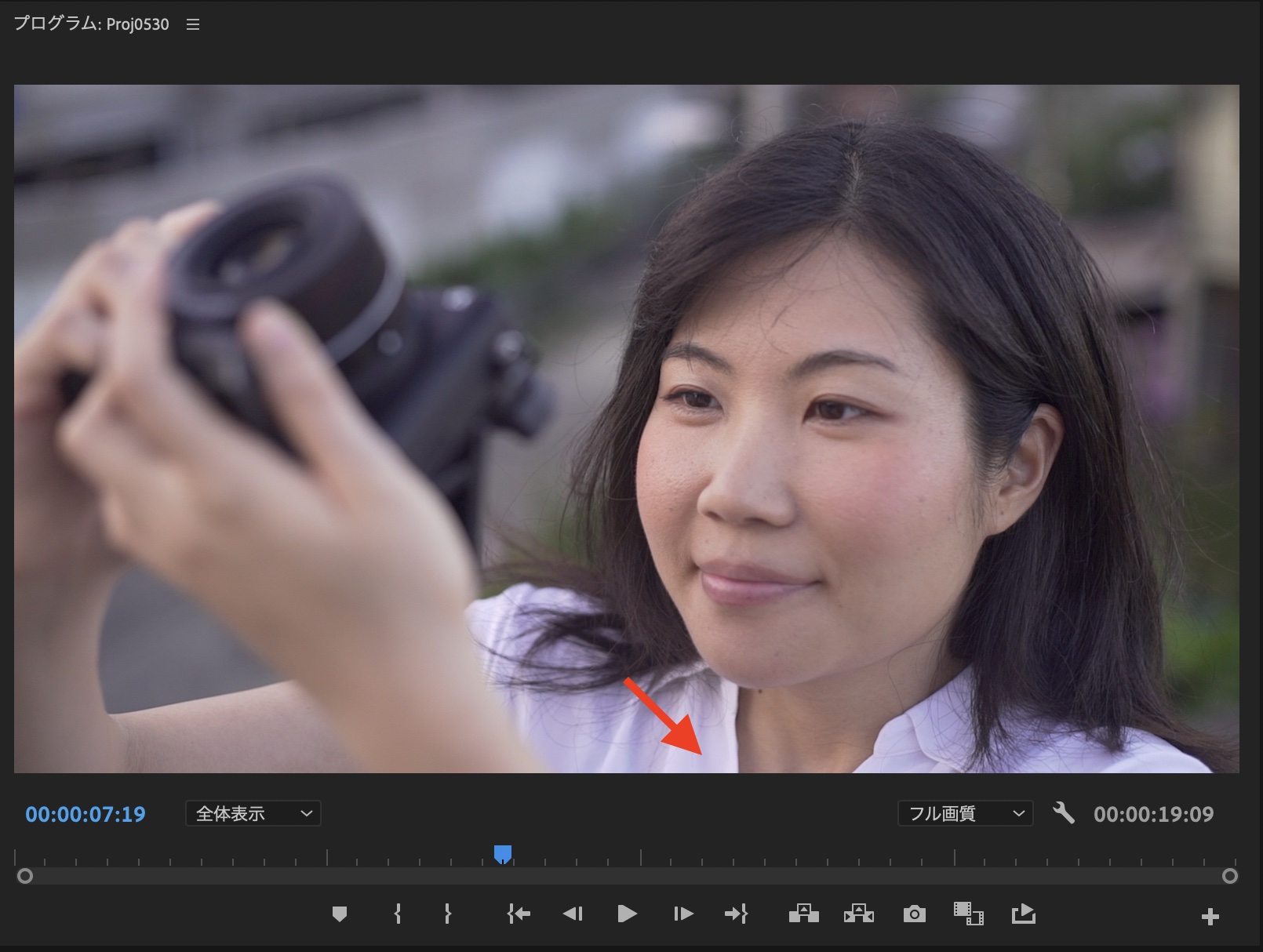Click the export media share icon

click(x=1023, y=914)
